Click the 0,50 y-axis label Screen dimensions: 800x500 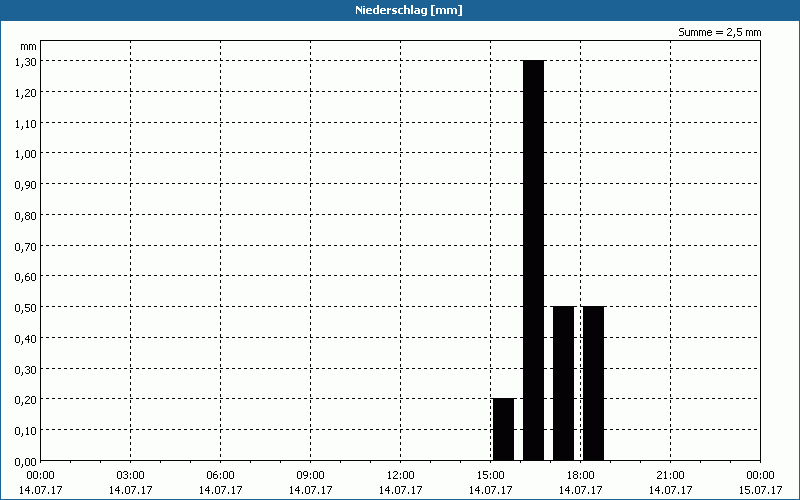point(26,308)
